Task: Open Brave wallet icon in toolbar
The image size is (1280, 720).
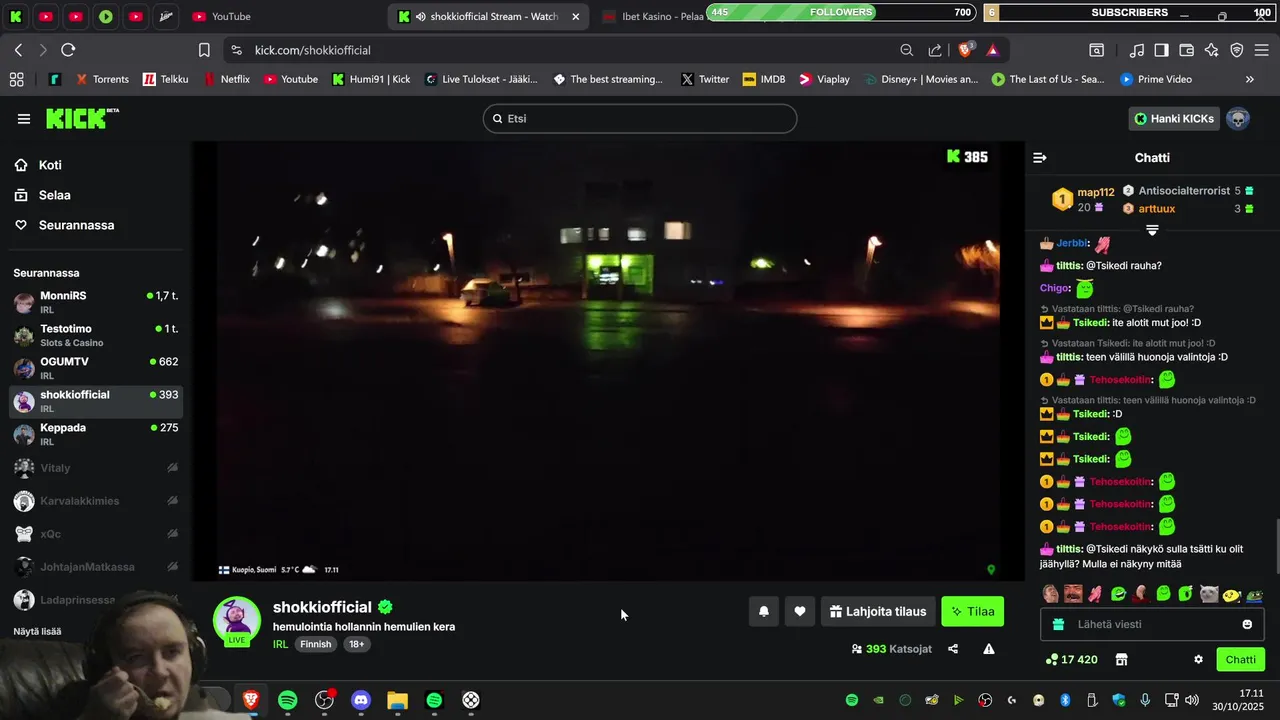Action: click(1186, 50)
